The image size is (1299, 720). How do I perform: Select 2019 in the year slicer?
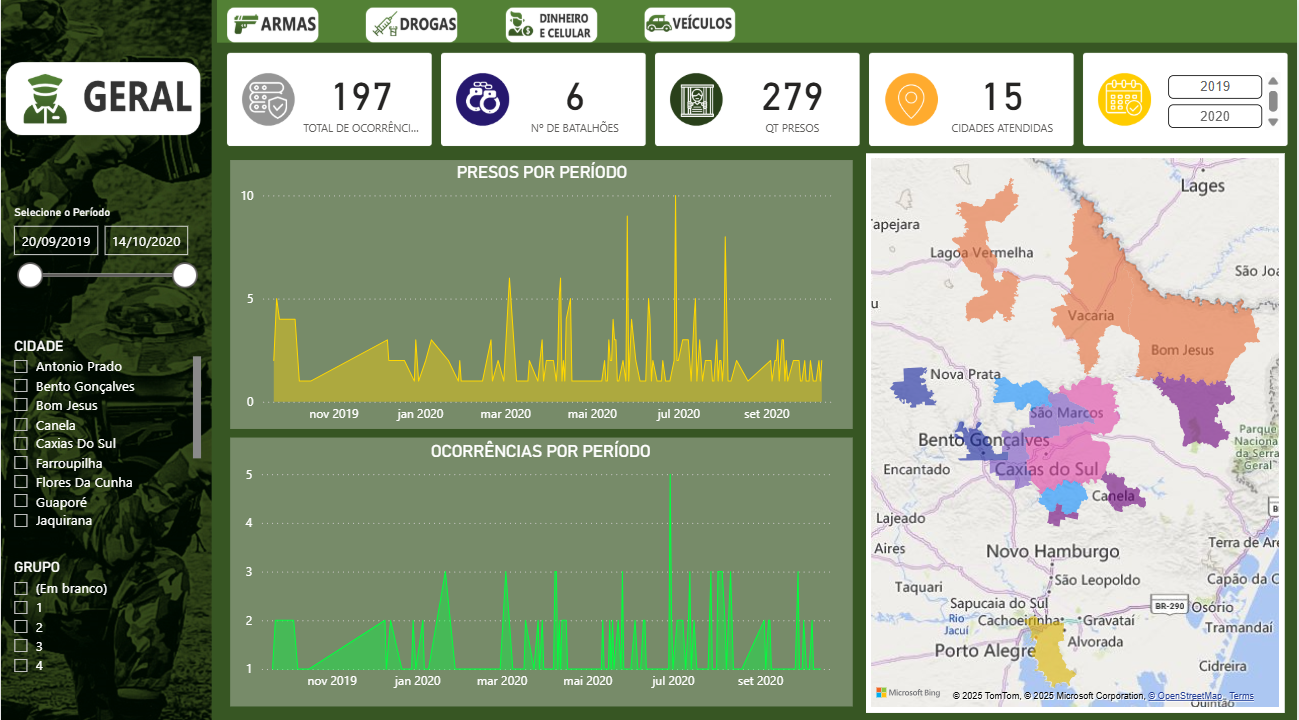click(1214, 87)
